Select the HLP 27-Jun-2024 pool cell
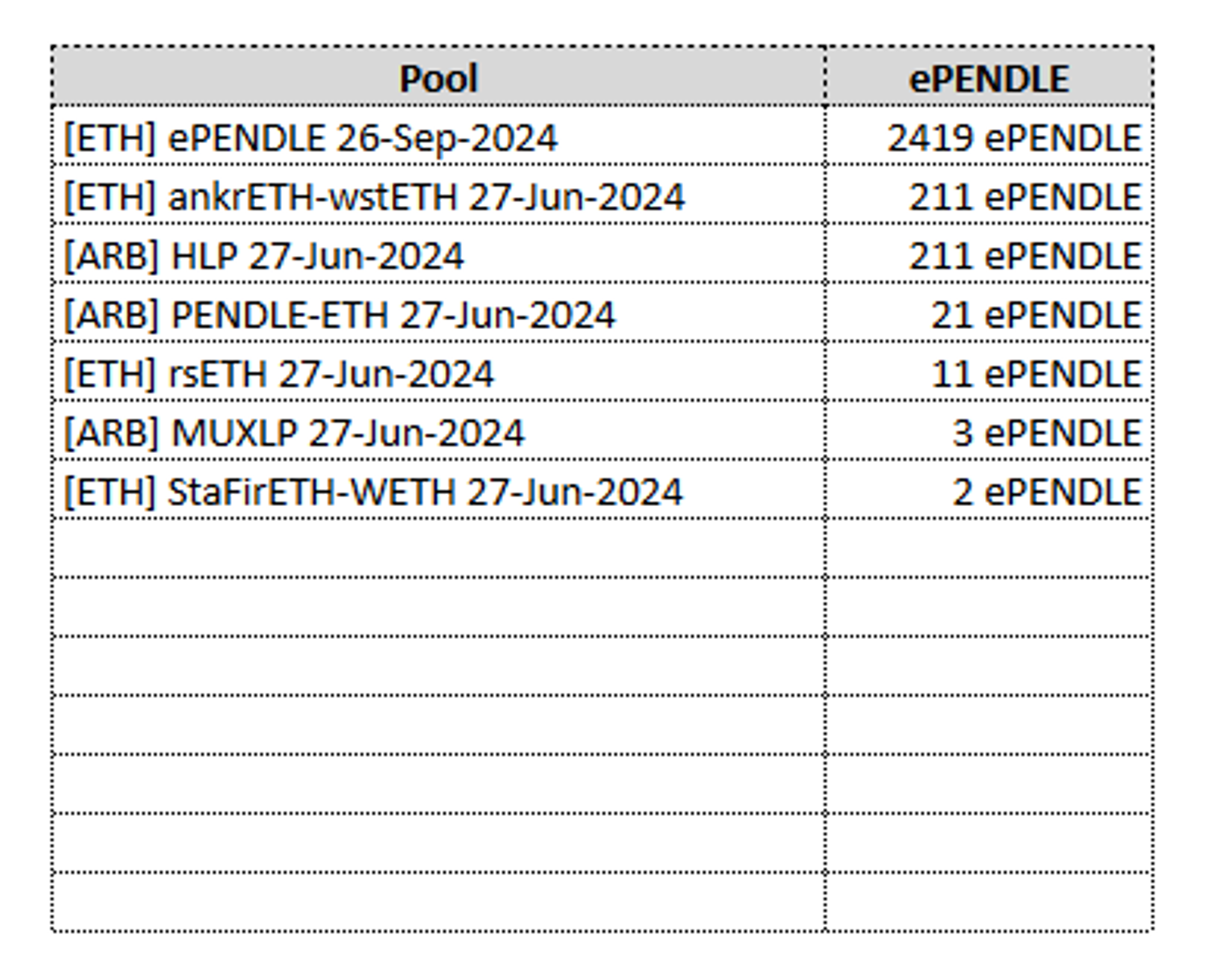The width and height of the screenshot is (1207, 980). [x=264, y=256]
